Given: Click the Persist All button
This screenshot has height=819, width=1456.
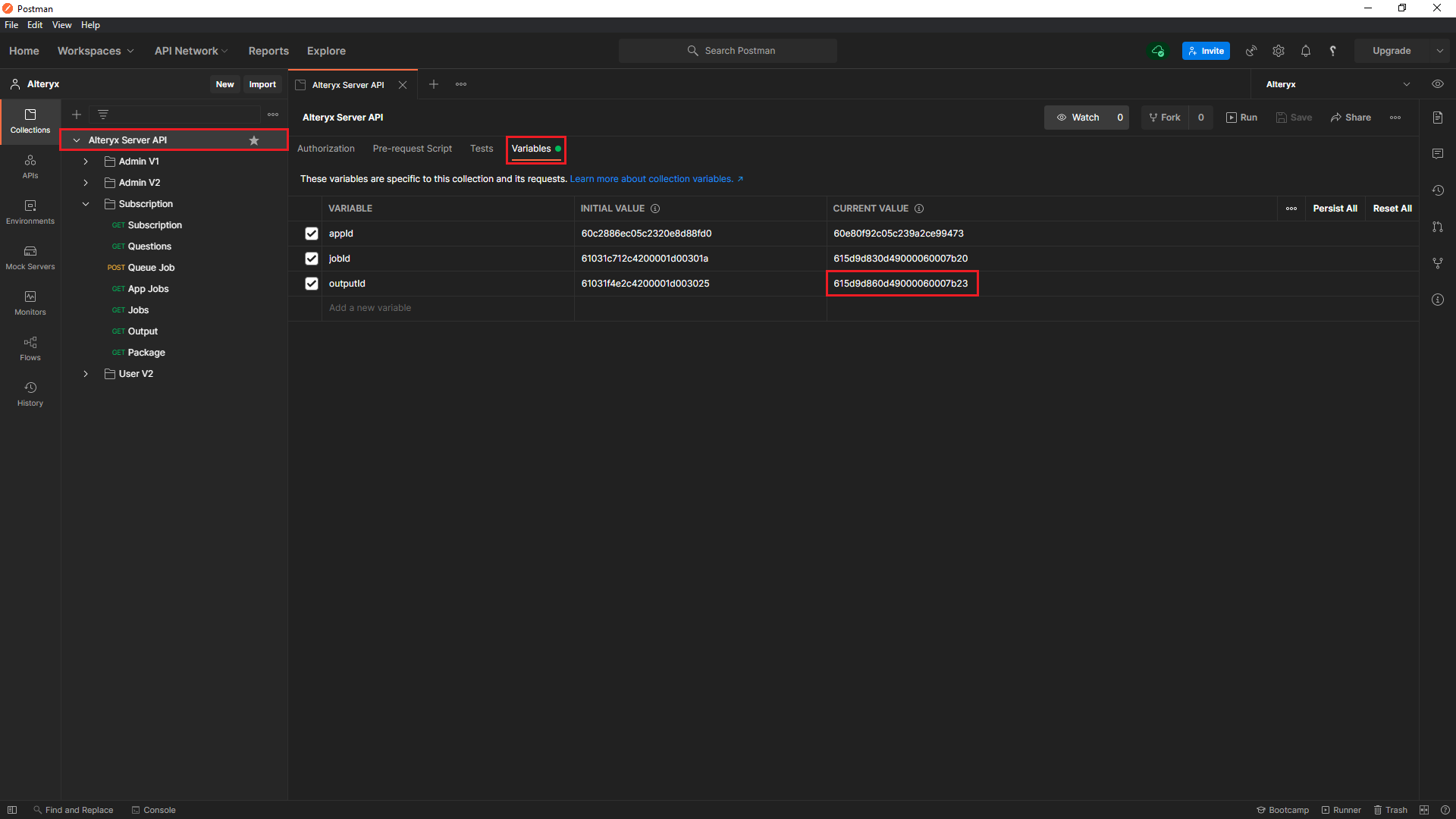Looking at the screenshot, I should tap(1335, 208).
